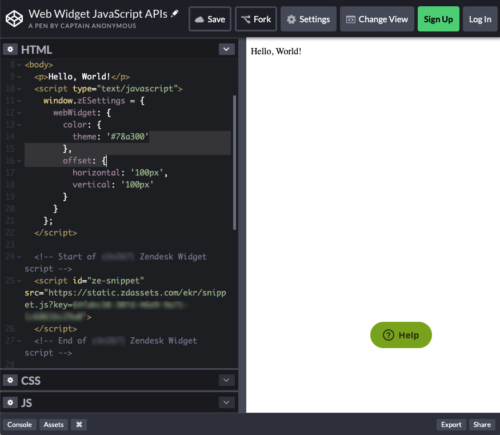The width and height of the screenshot is (500, 435).
Task: Collapse code fold arrow on line 8
Action: click(19, 65)
